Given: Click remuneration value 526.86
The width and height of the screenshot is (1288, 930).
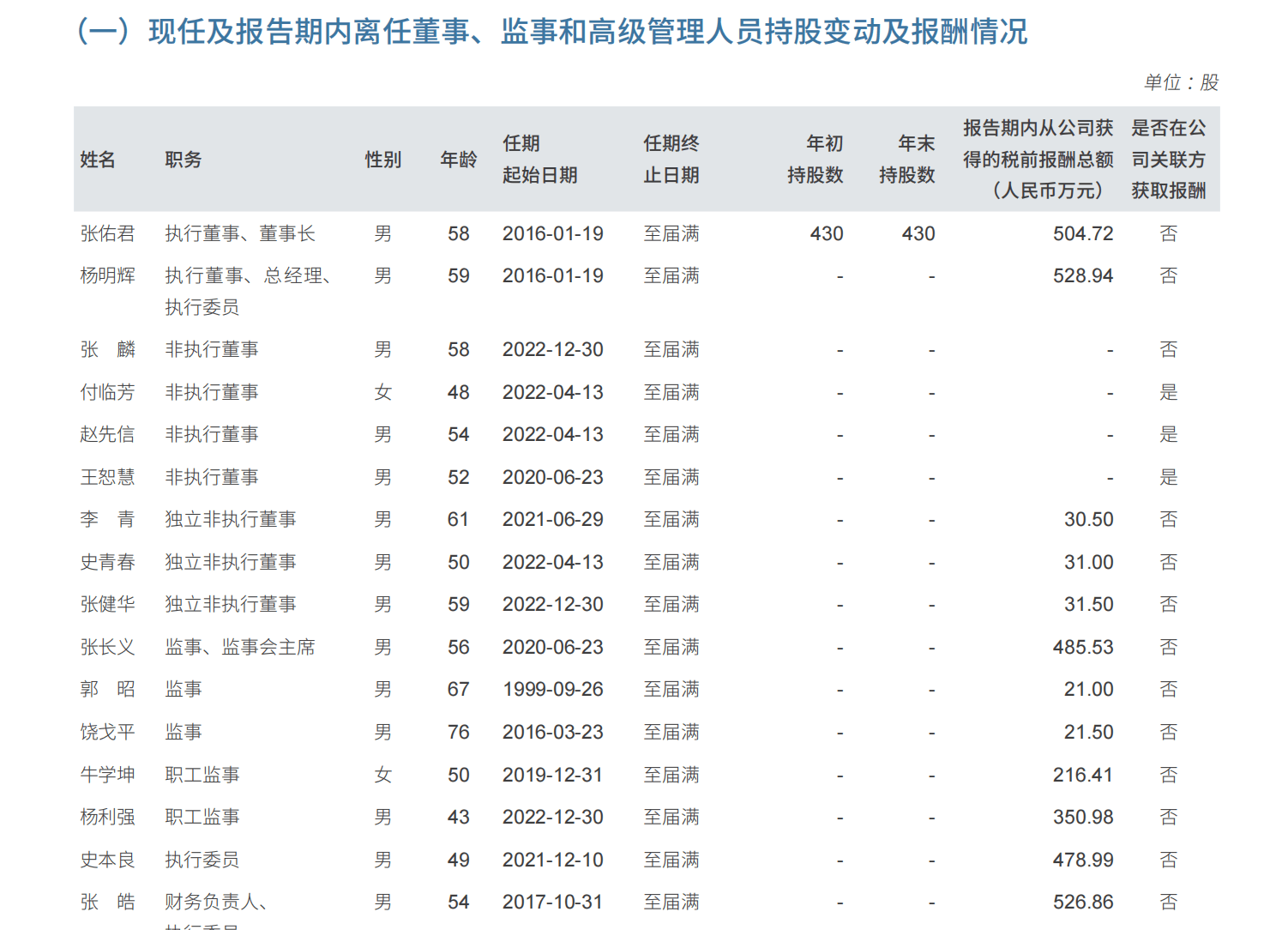Looking at the screenshot, I should click(x=1083, y=902).
